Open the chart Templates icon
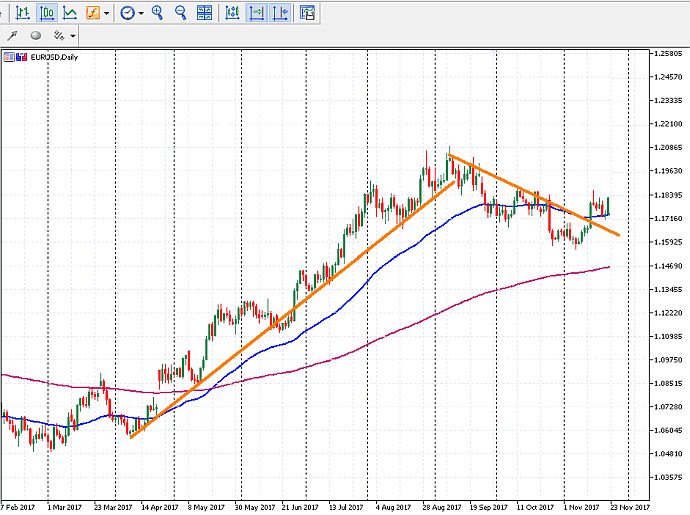The width and height of the screenshot is (690, 515). point(307,13)
